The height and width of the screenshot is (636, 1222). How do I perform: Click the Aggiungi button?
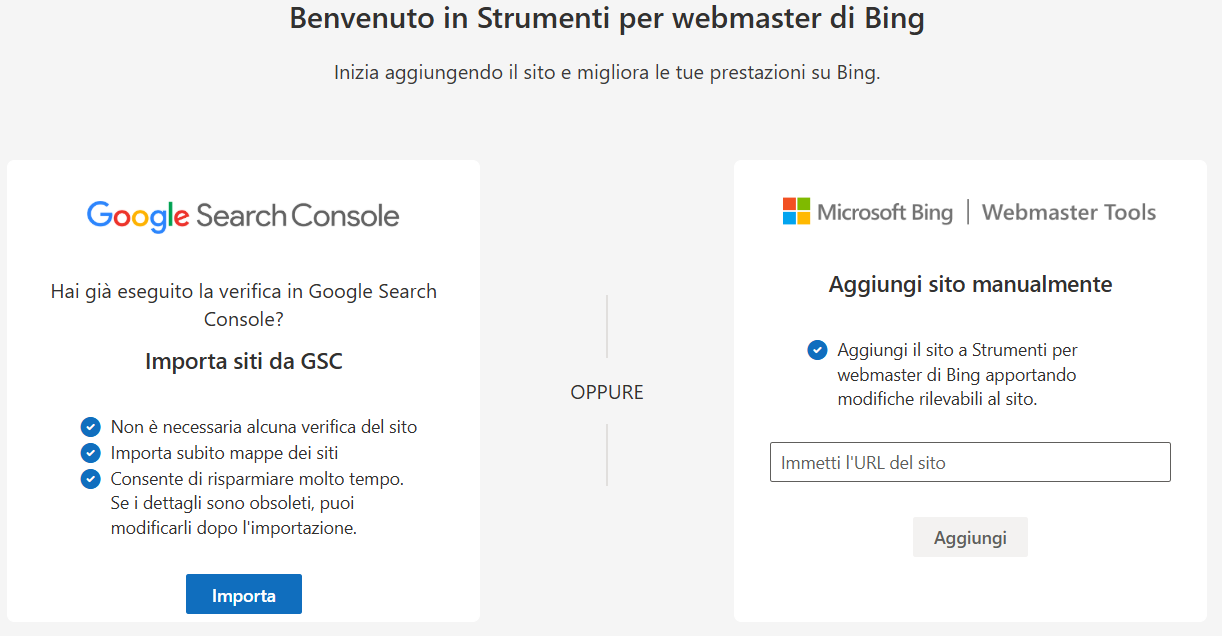coord(970,537)
